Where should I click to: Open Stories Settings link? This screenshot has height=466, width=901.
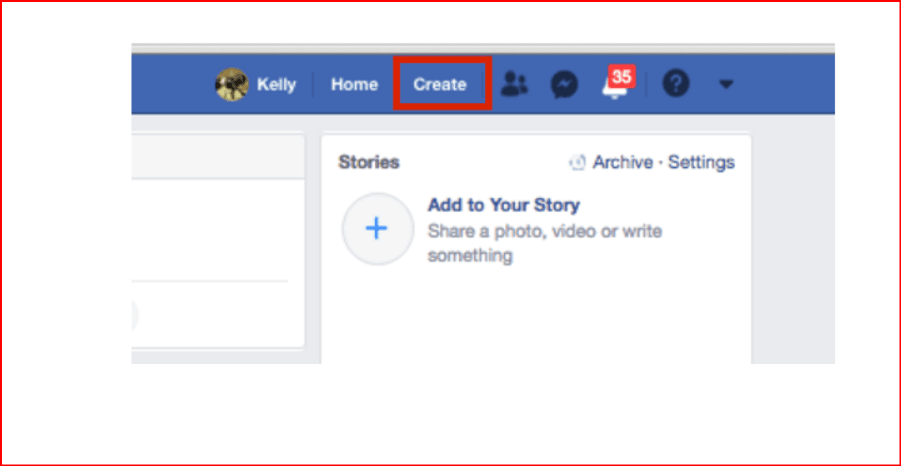(701, 162)
